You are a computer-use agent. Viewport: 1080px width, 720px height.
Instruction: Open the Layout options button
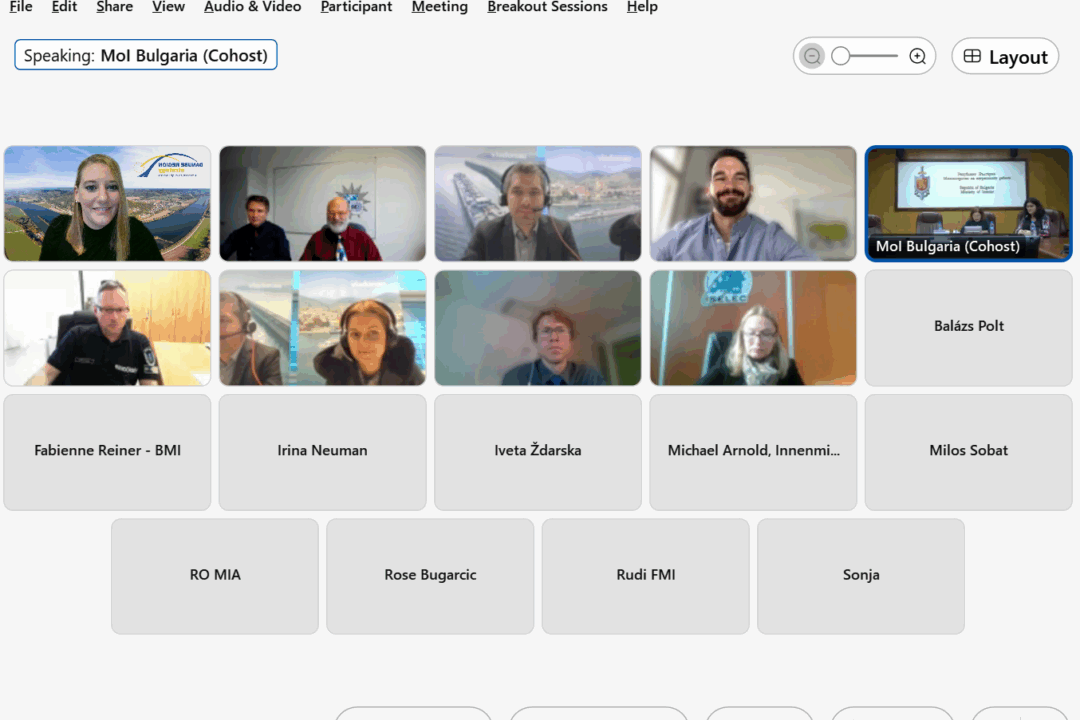(1005, 57)
